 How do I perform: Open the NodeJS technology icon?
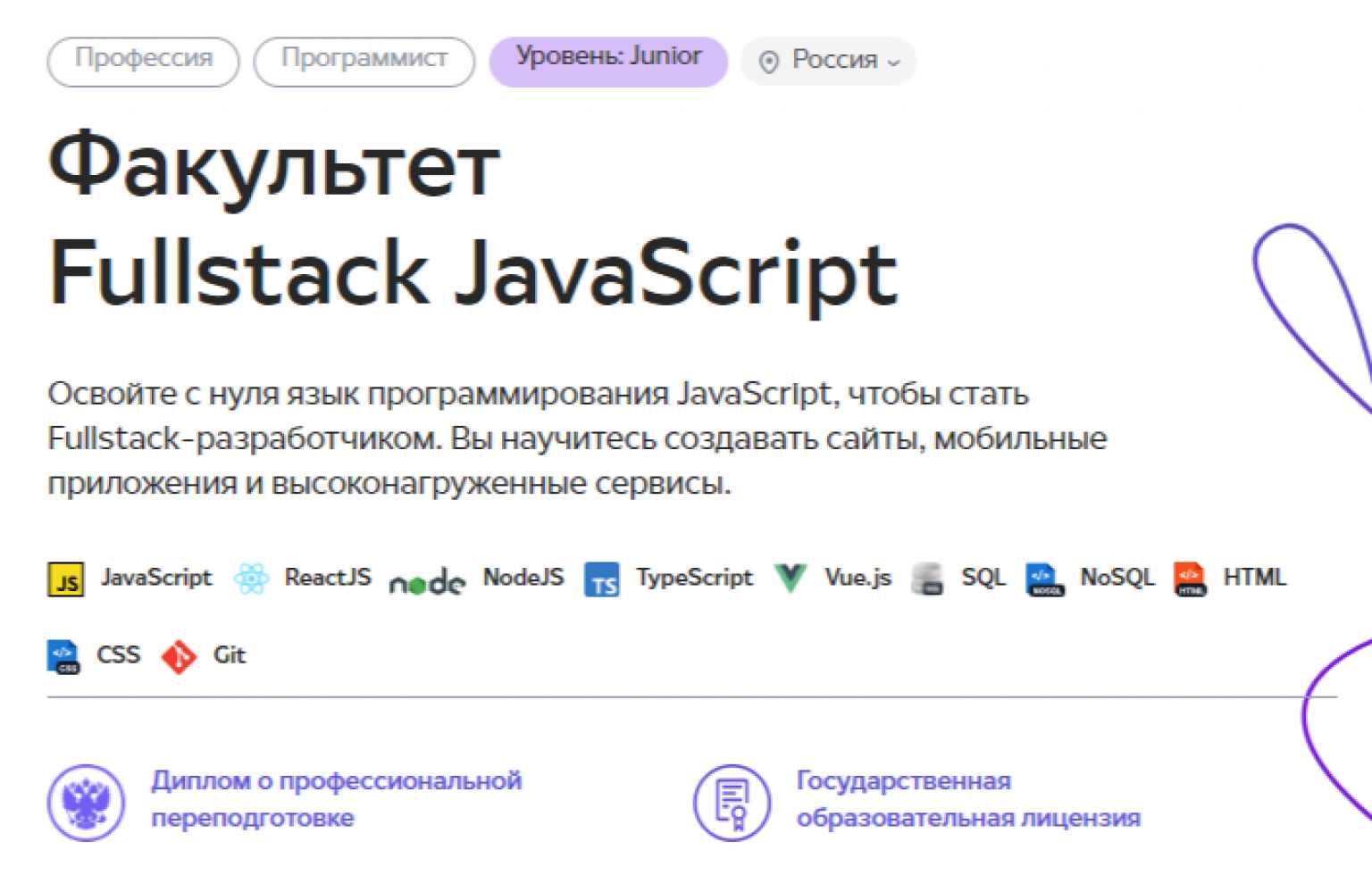coord(426,580)
